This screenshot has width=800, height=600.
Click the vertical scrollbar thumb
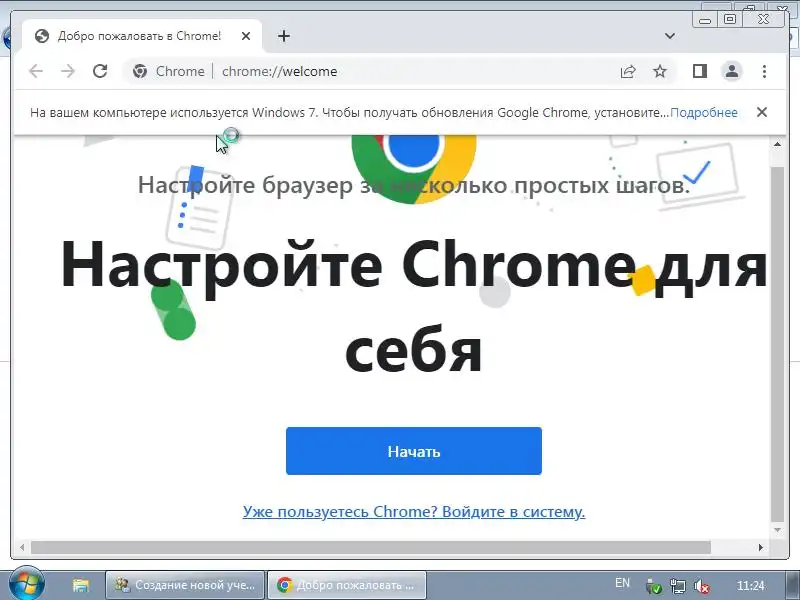(777, 343)
